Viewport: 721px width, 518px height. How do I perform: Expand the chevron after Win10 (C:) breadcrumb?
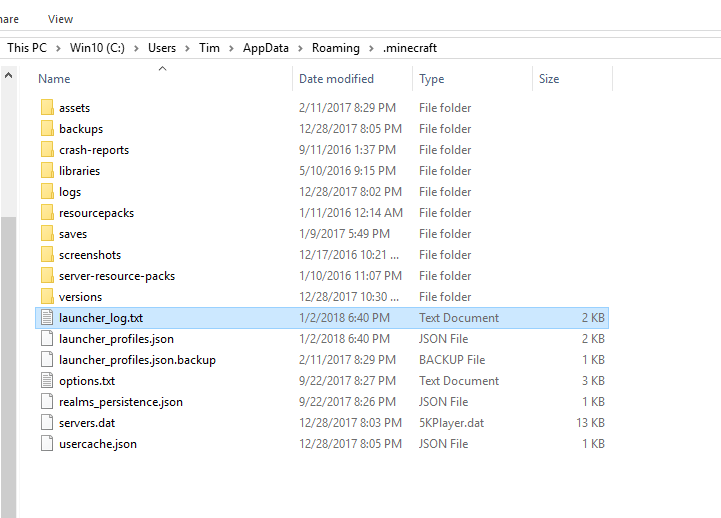(x=138, y=48)
